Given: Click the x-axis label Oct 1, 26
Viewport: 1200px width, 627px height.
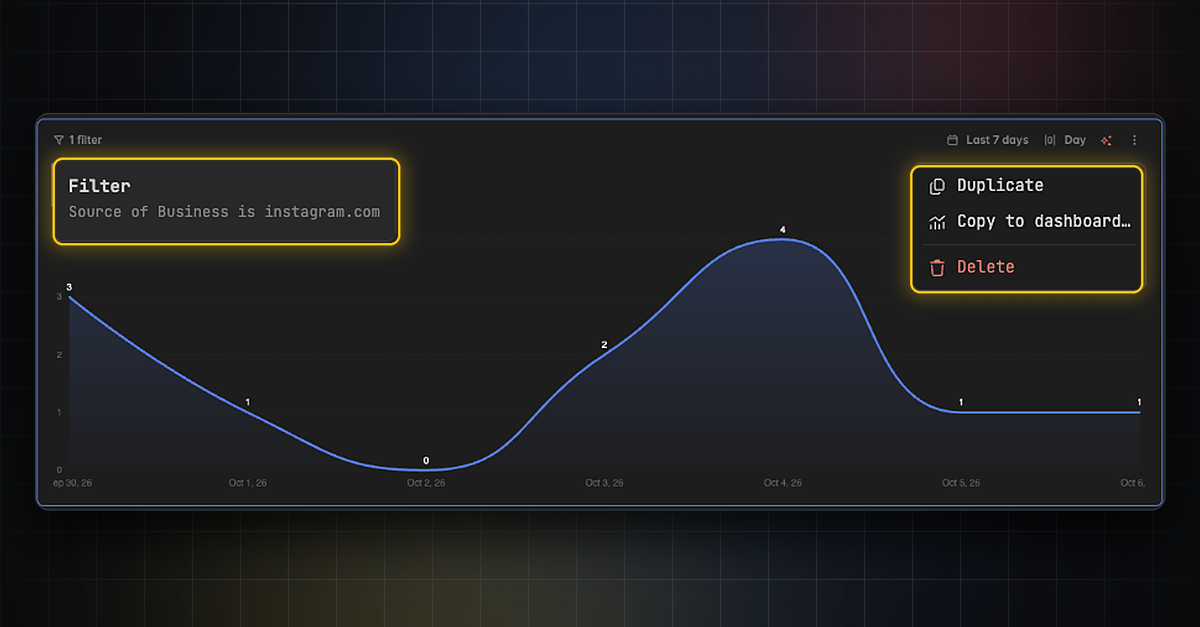Looking at the screenshot, I should [248, 483].
